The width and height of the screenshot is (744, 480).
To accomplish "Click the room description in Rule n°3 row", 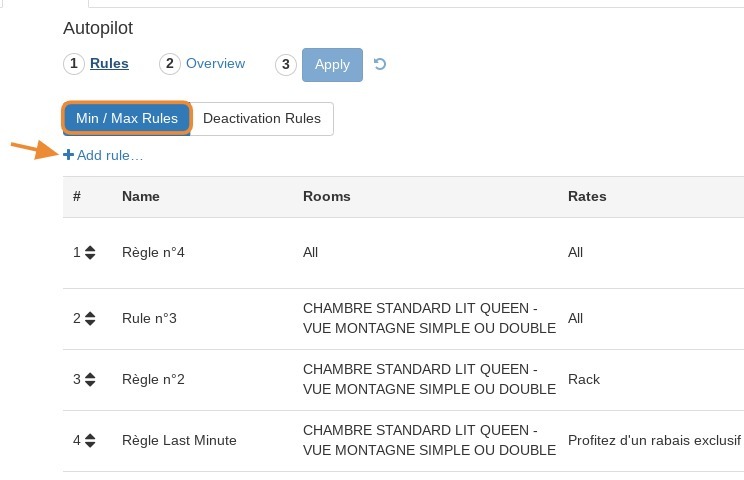I will click(429, 318).
